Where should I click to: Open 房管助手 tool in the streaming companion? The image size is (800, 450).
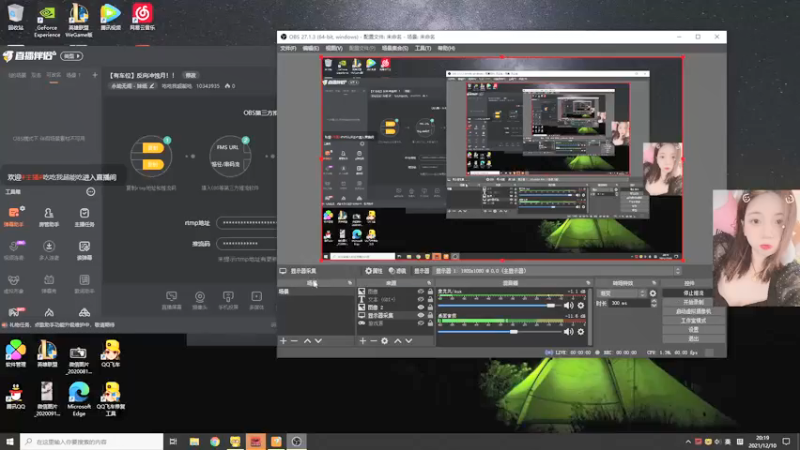tap(49, 217)
